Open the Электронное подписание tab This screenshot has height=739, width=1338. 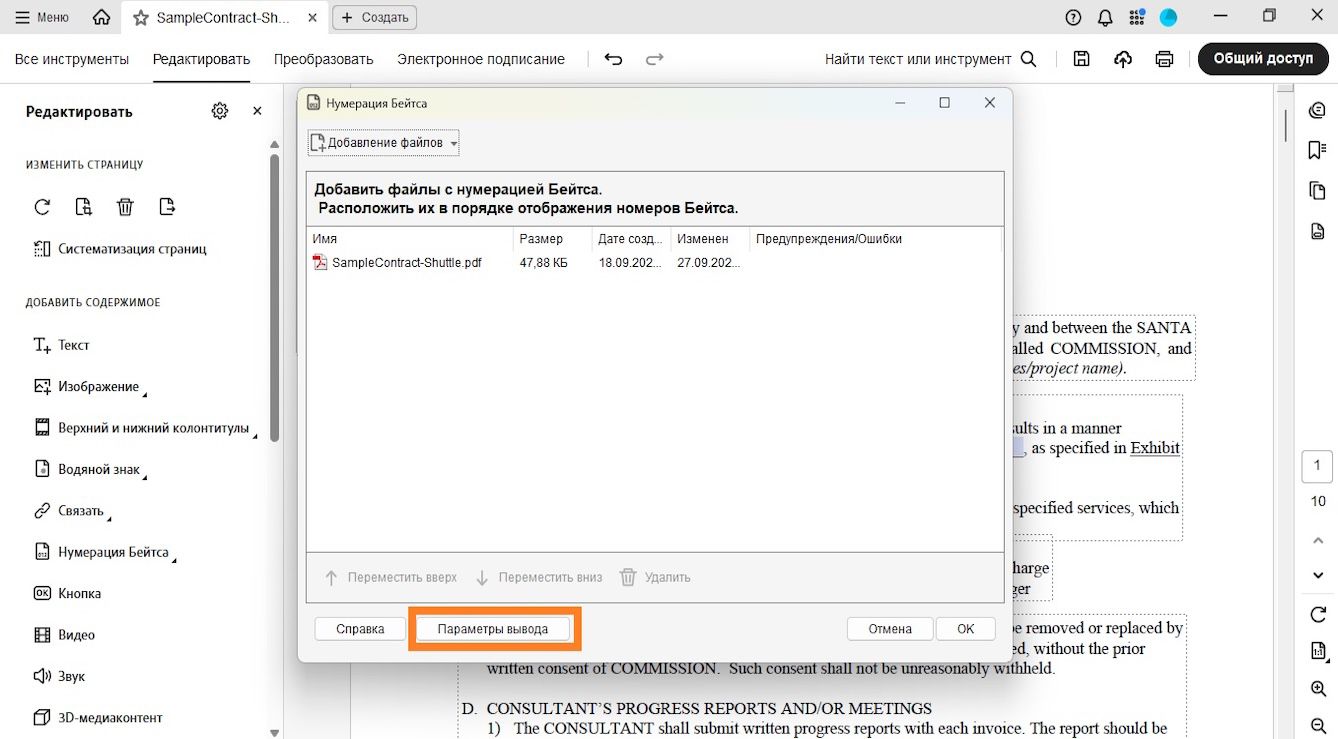[481, 59]
